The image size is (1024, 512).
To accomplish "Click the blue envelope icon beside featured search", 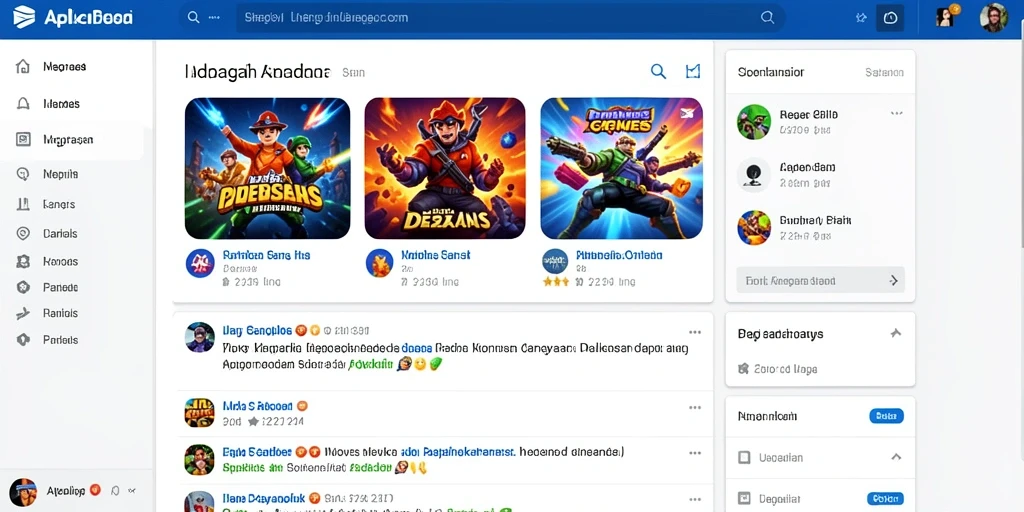I will click(692, 71).
